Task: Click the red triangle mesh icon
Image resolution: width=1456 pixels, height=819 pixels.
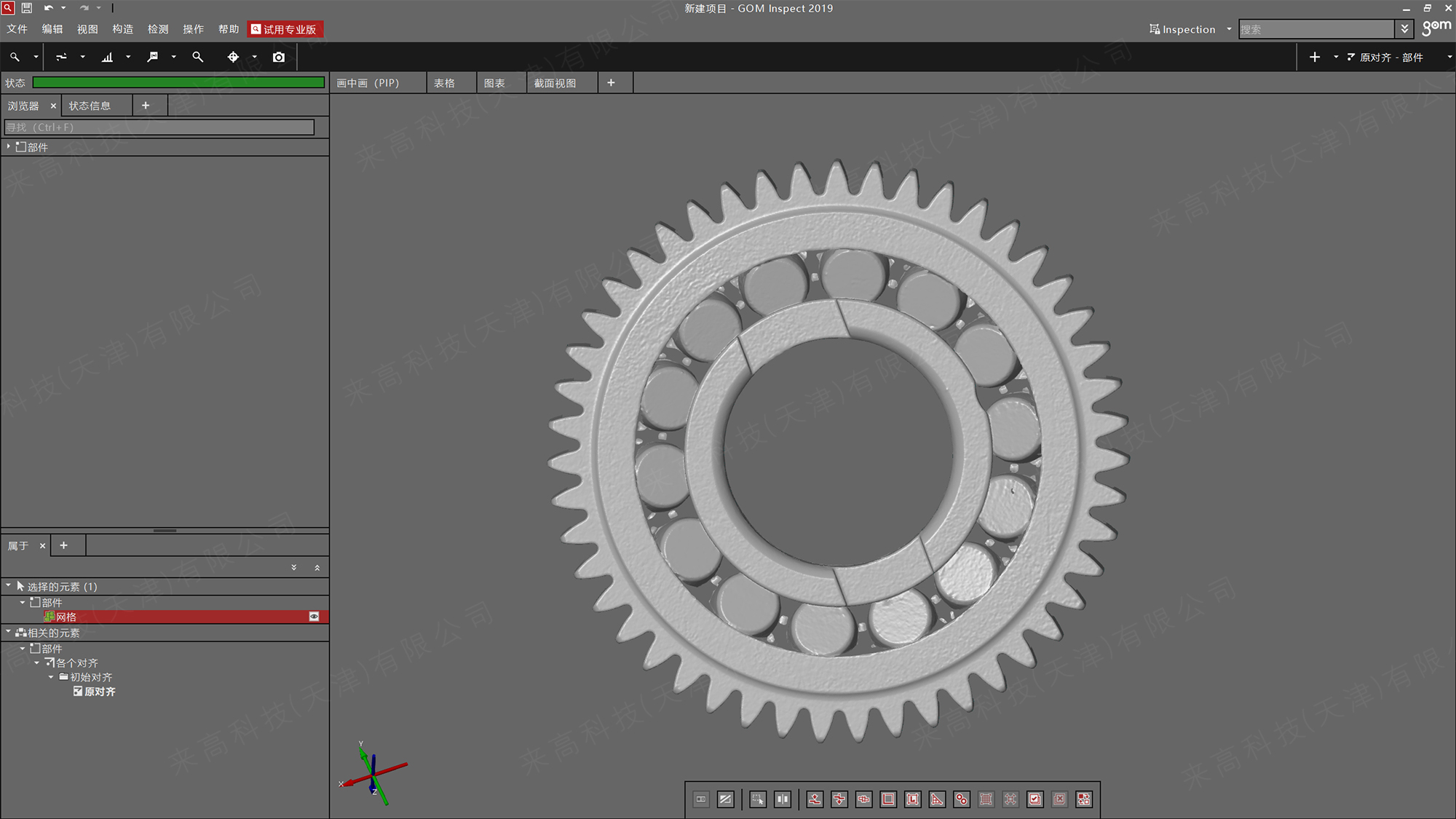Action: [x=937, y=799]
